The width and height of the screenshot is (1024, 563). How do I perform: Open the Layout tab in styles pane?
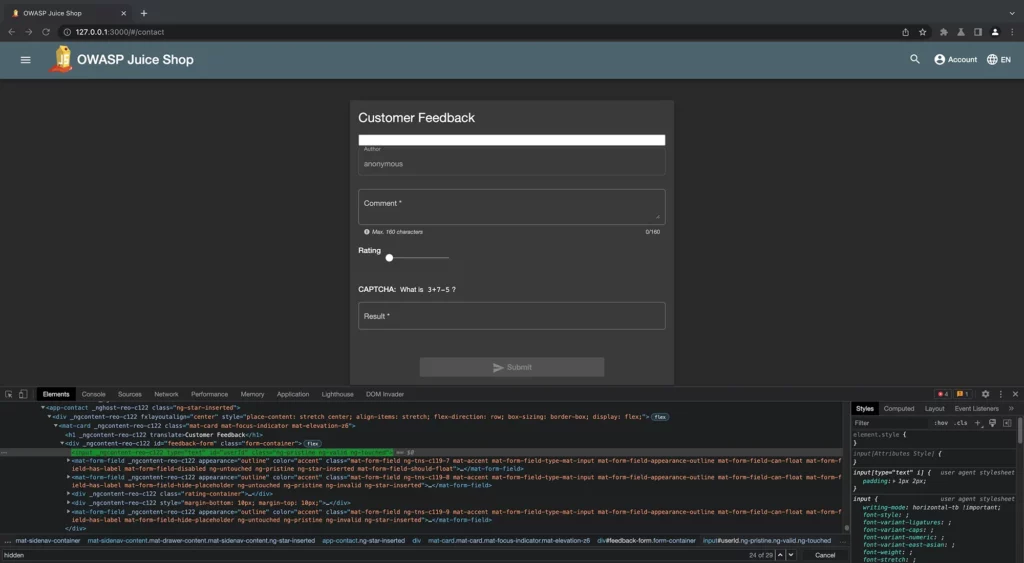935,408
